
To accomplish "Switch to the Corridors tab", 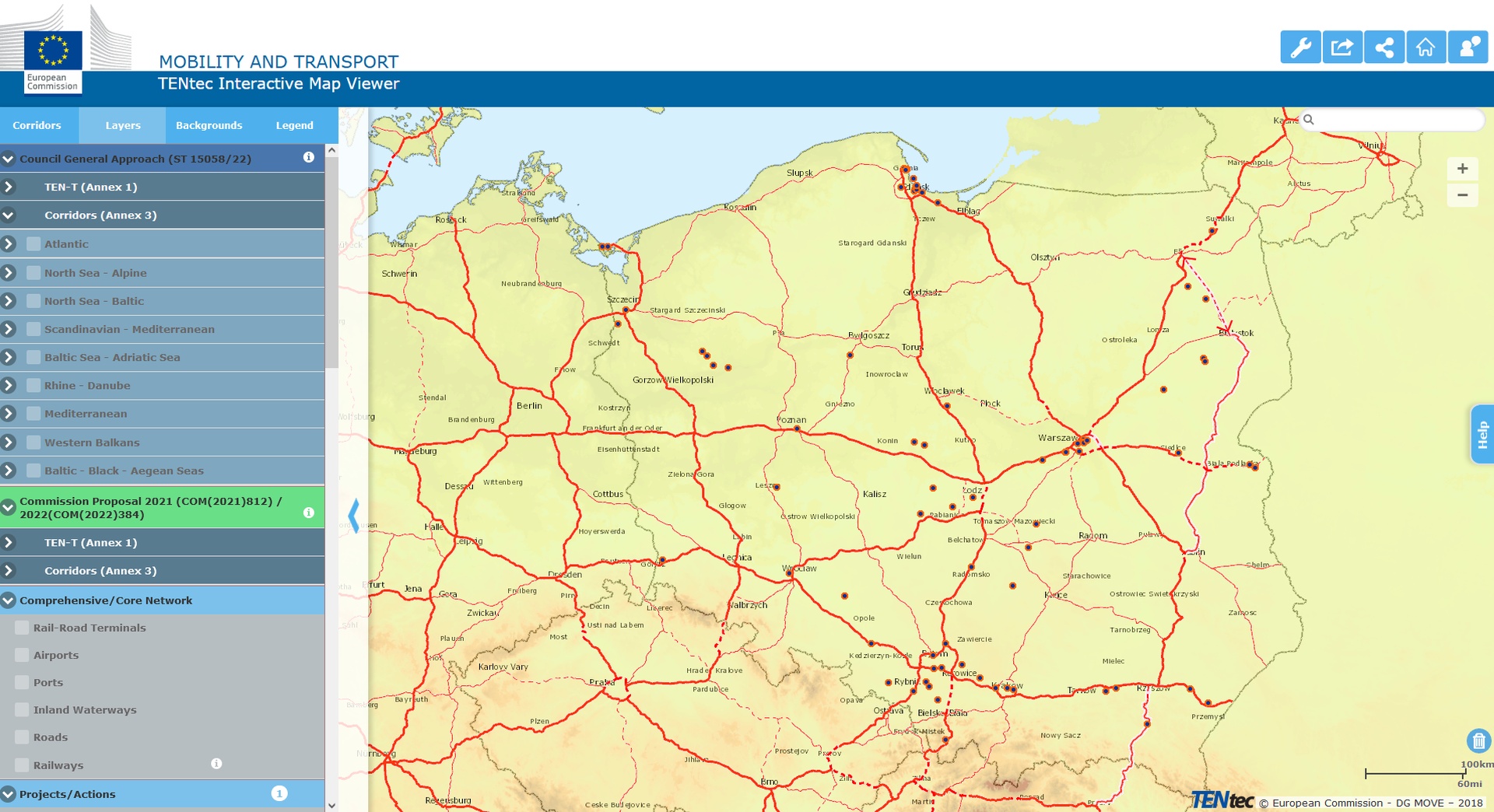I will (37, 125).
